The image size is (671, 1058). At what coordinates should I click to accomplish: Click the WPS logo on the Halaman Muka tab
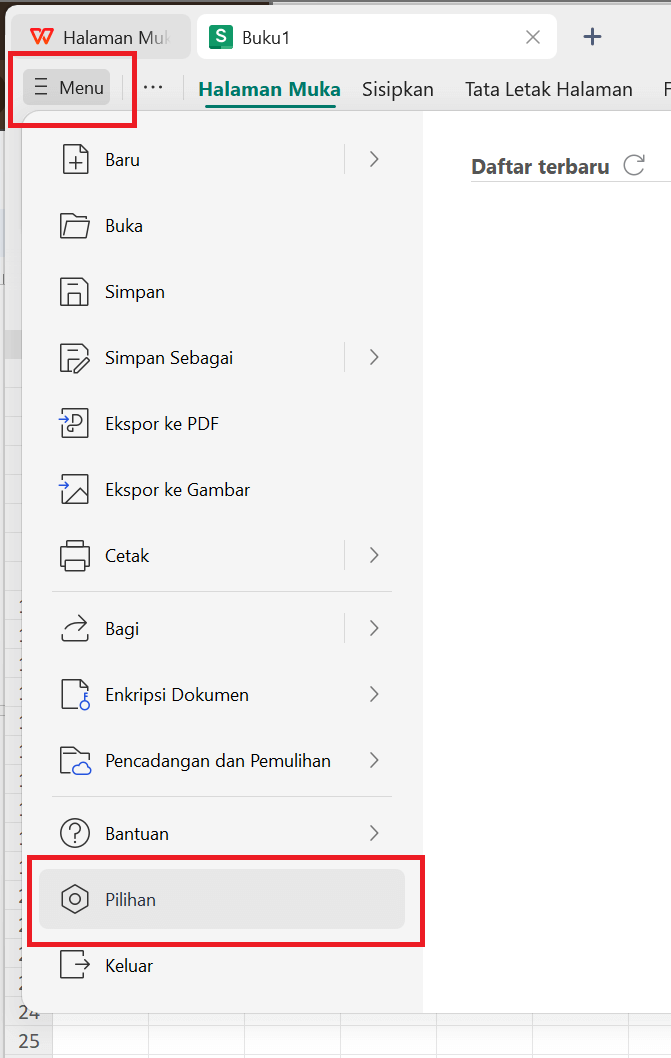pos(40,36)
